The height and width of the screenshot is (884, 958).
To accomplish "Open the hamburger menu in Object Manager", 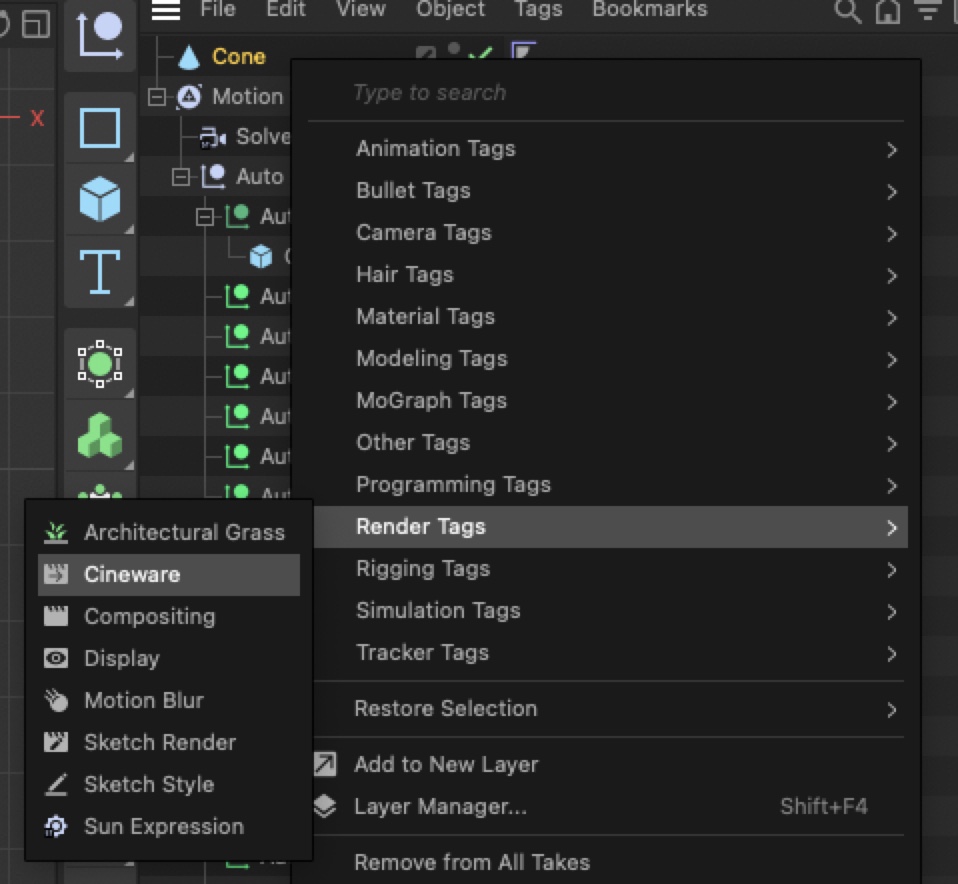I will pos(166,10).
